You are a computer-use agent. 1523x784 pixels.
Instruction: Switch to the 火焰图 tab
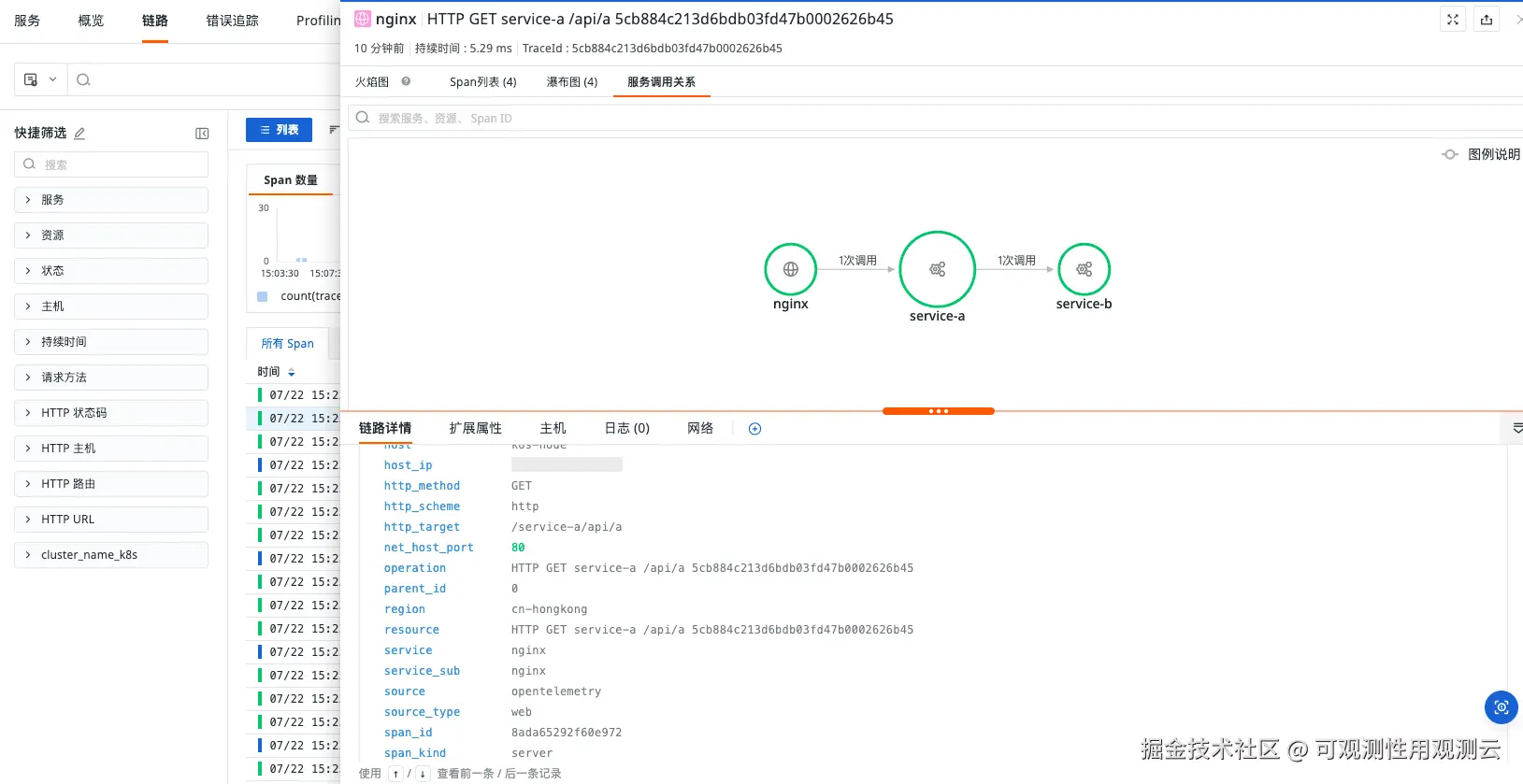click(372, 82)
